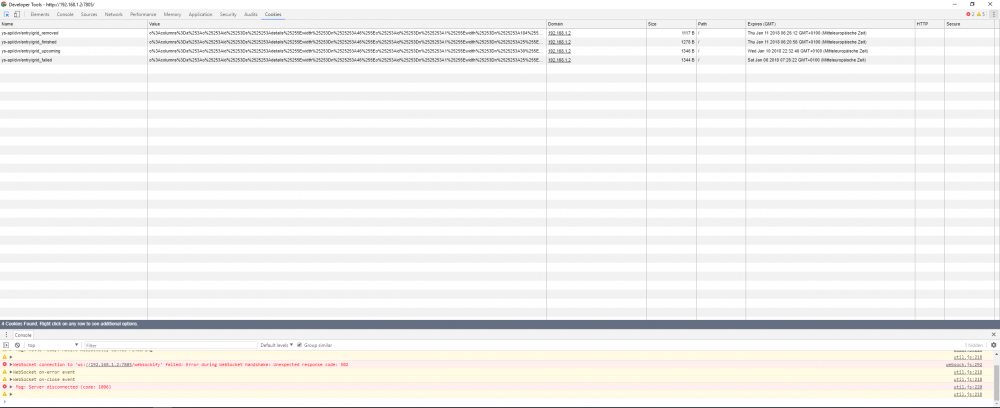The width and height of the screenshot is (1000, 408).
Task: Select the Cookies tab
Action: (x=274, y=14)
